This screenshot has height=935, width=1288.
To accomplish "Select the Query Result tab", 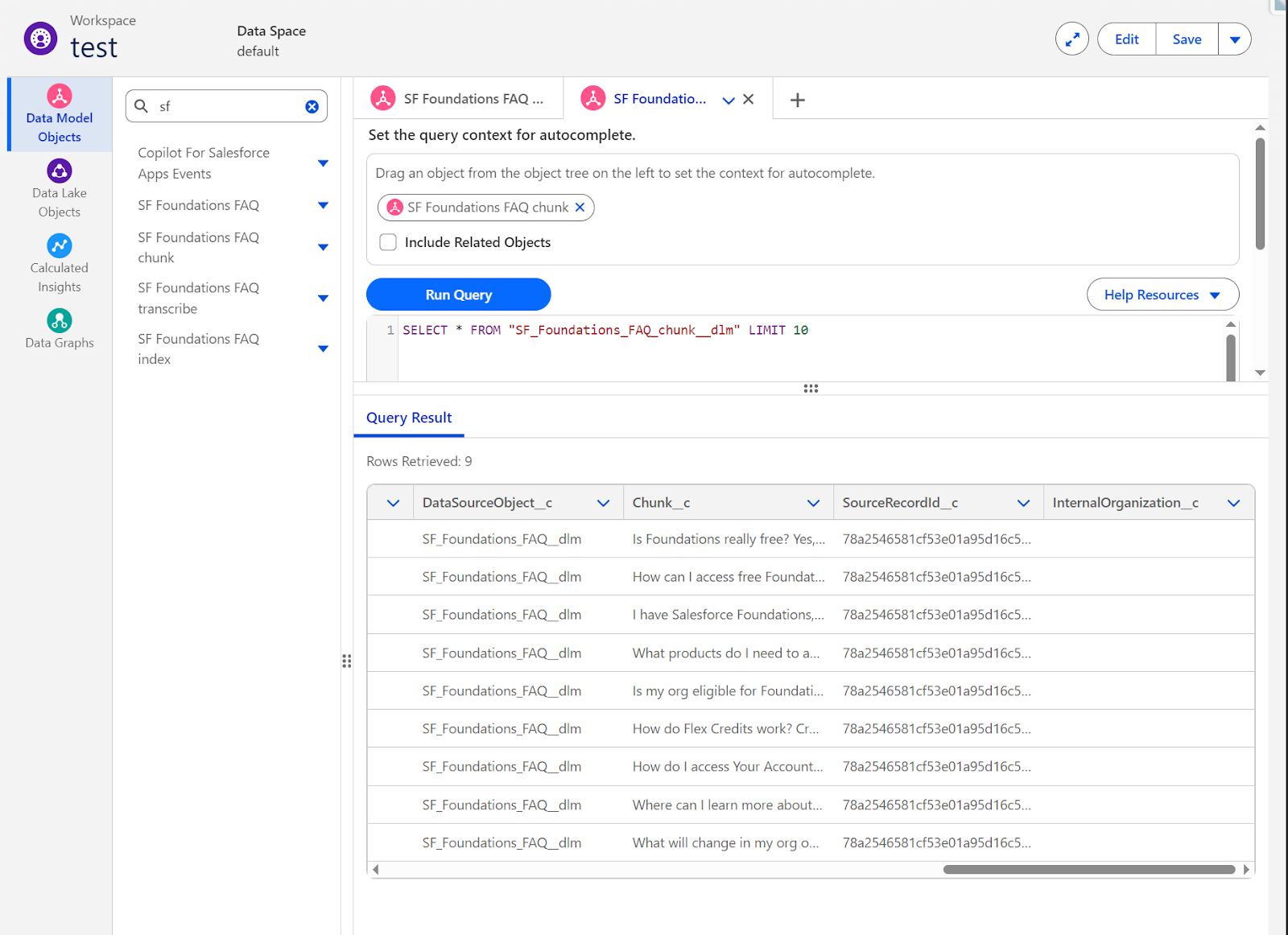I will tap(409, 418).
